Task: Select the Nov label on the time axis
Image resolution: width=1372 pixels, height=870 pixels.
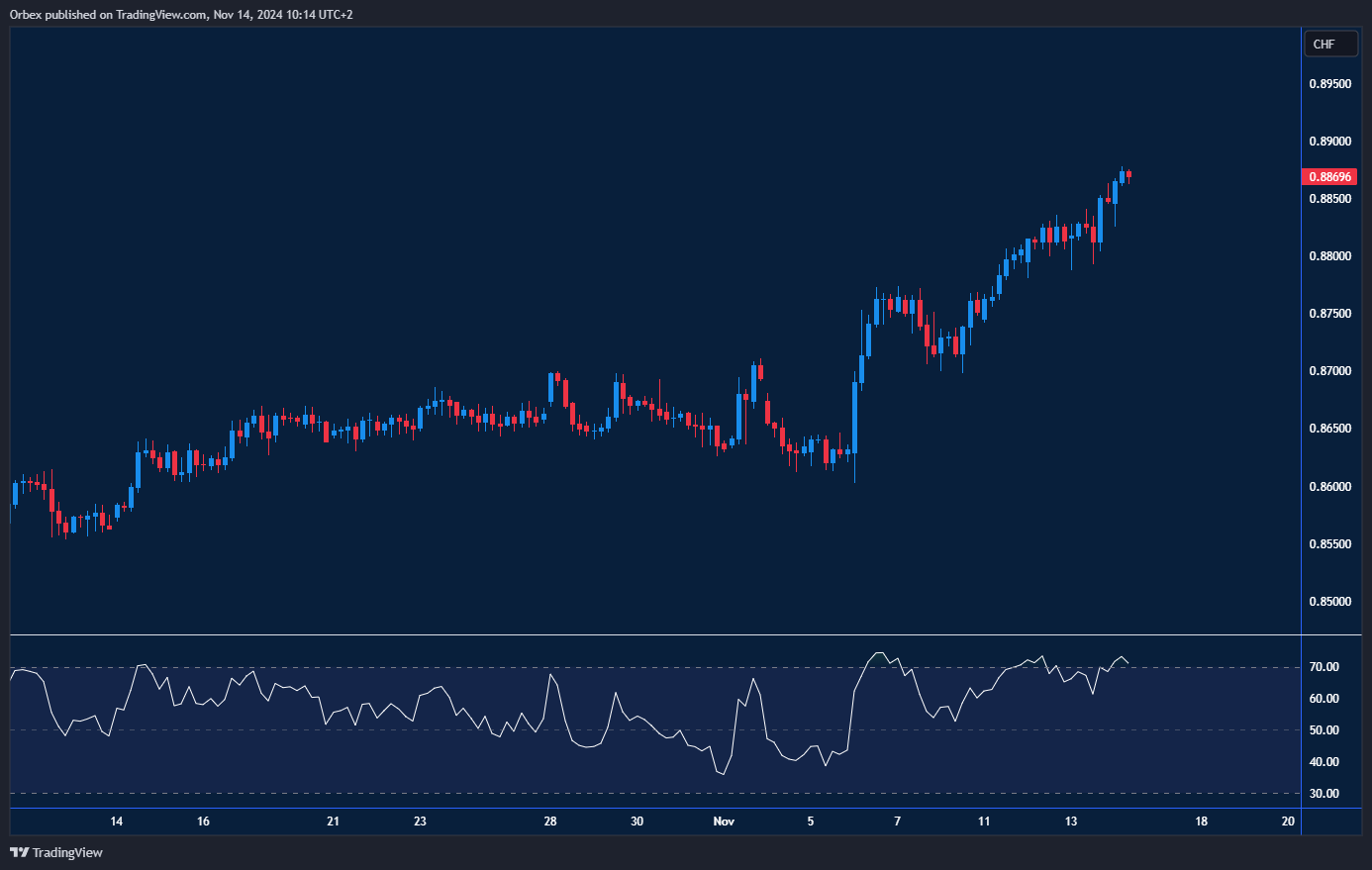Action: (x=724, y=822)
